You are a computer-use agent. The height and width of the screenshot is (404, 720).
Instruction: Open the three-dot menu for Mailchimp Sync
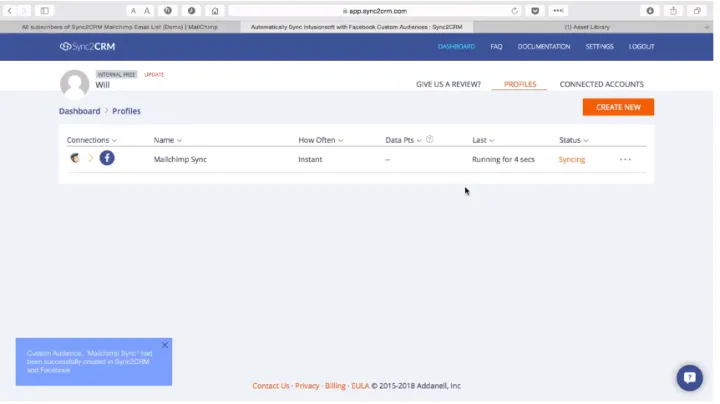[x=625, y=159]
